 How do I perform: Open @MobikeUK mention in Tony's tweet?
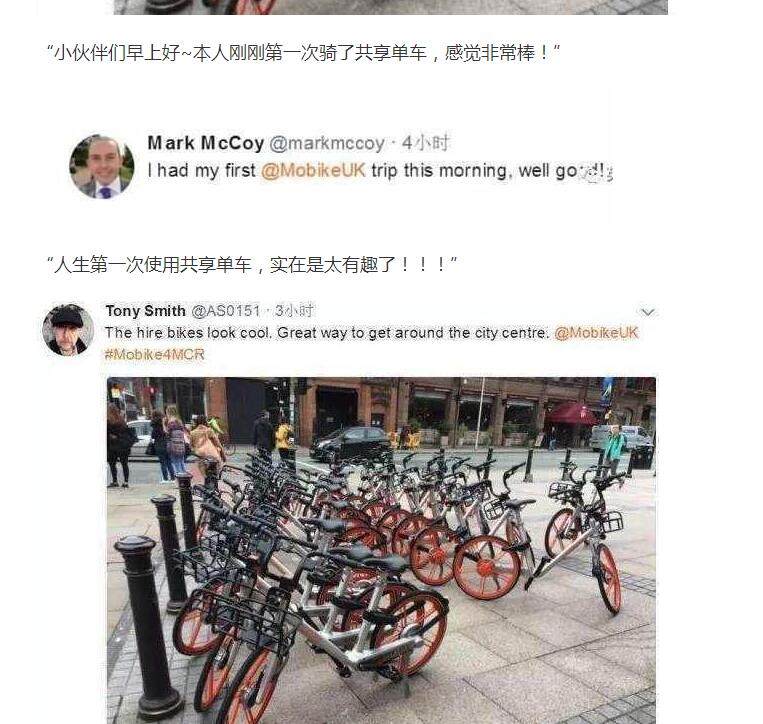point(596,333)
